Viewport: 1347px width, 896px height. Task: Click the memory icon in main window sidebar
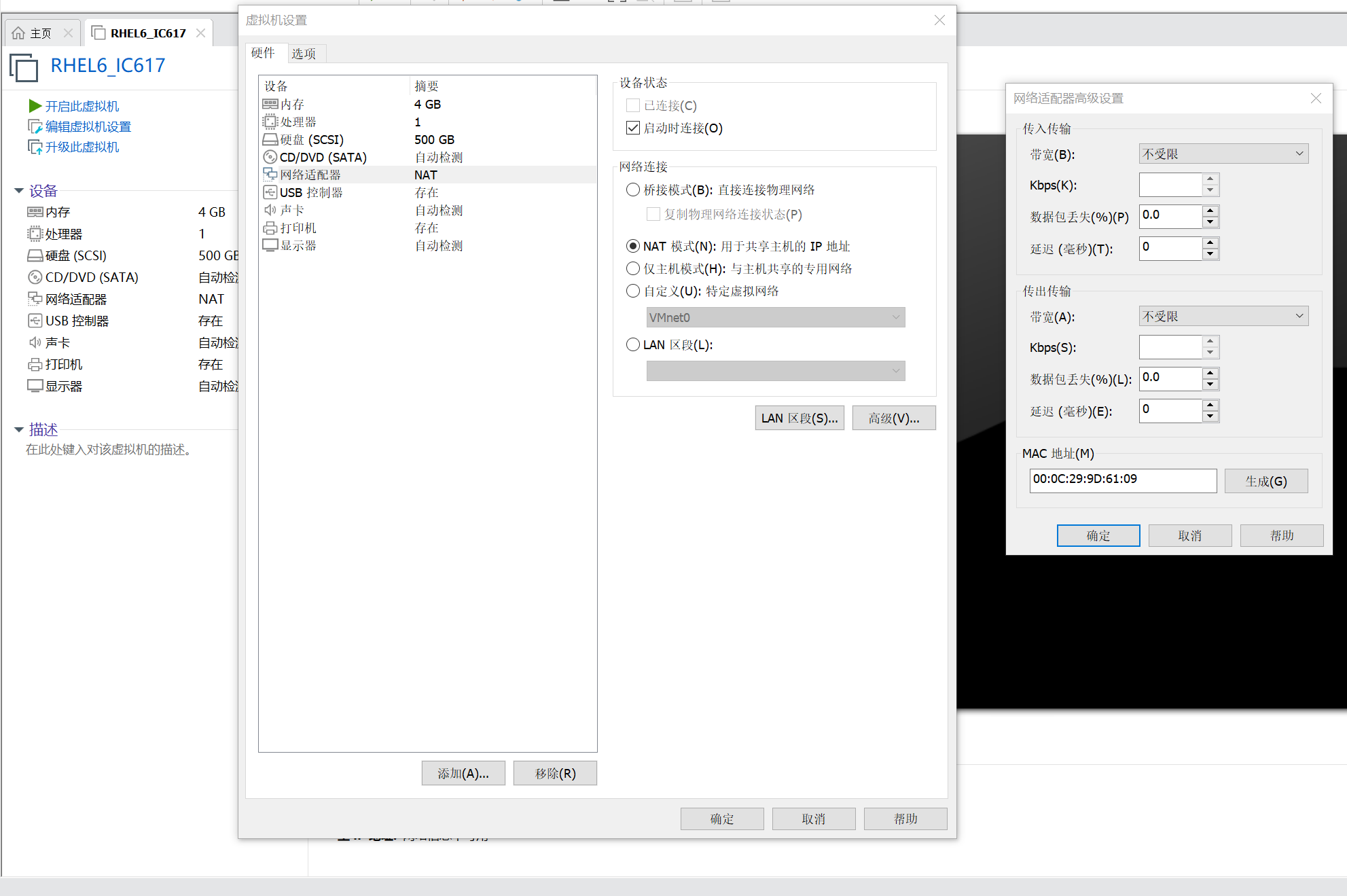tap(35, 212)
